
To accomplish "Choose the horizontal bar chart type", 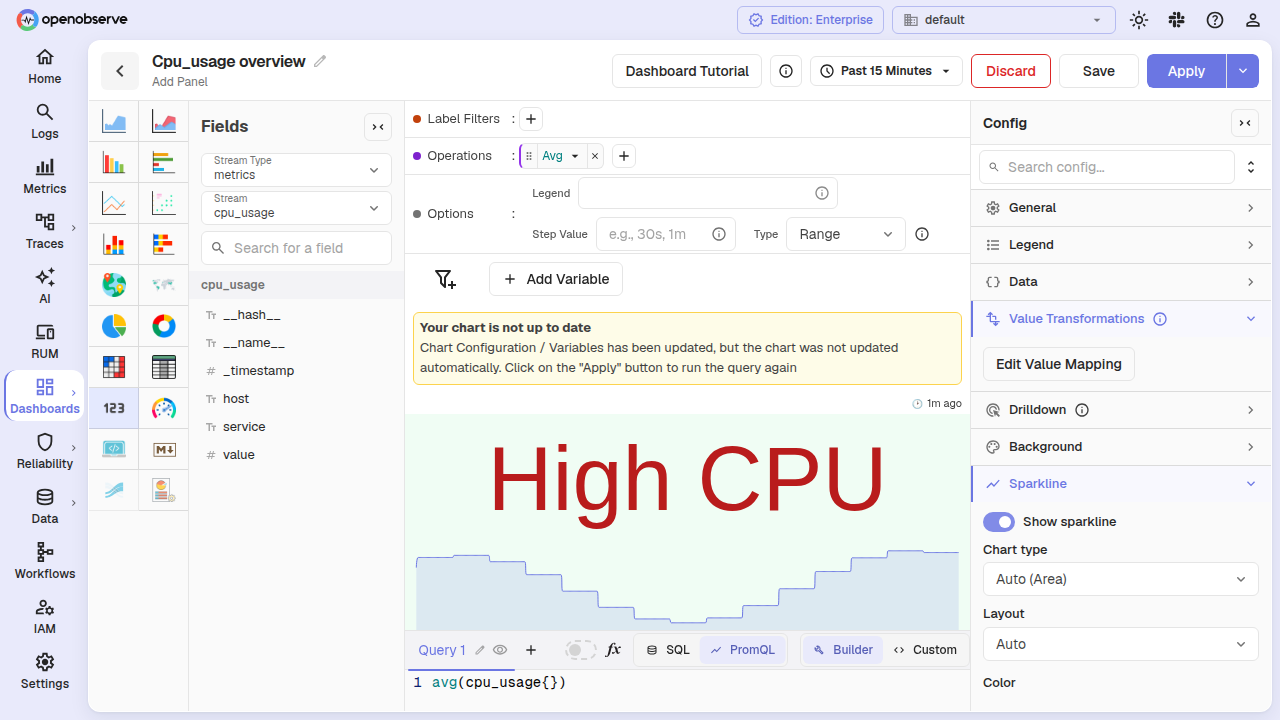I will tap(164, 163).
